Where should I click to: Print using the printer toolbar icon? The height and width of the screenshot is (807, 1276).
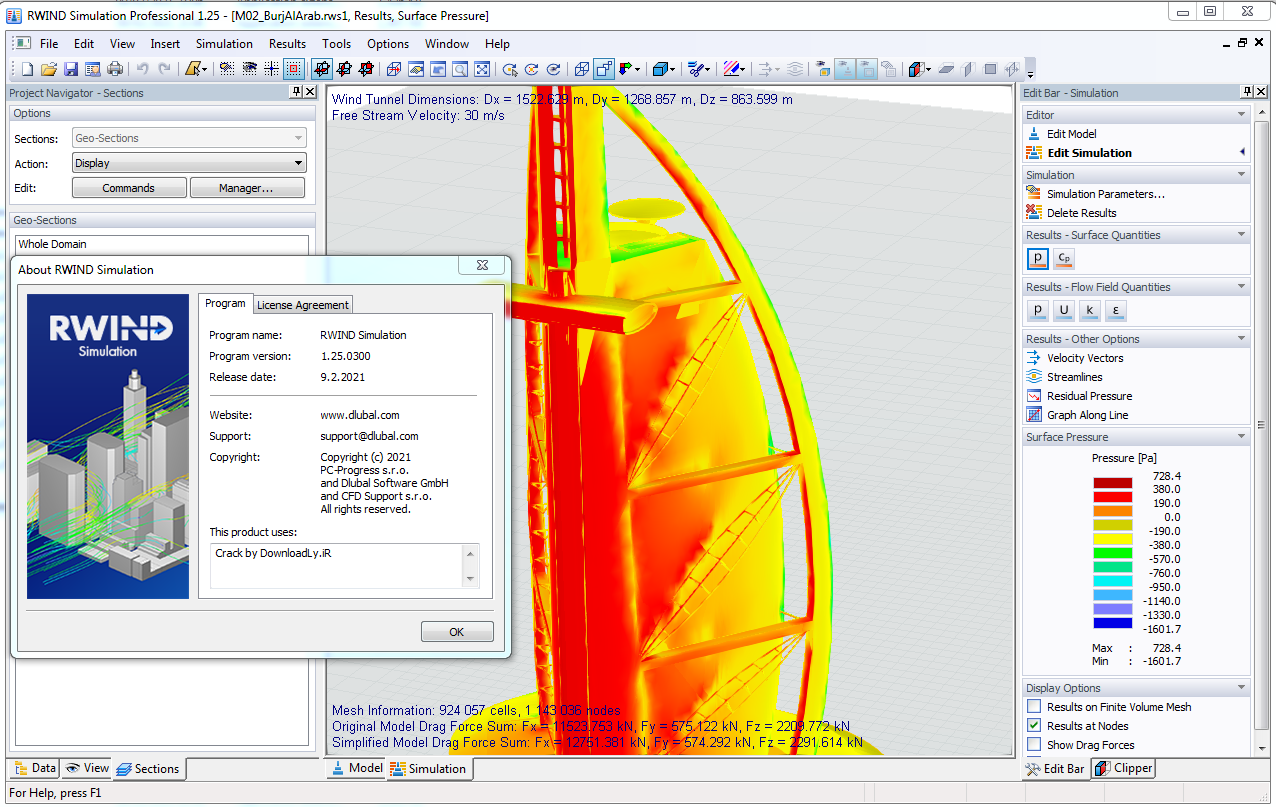115,69
